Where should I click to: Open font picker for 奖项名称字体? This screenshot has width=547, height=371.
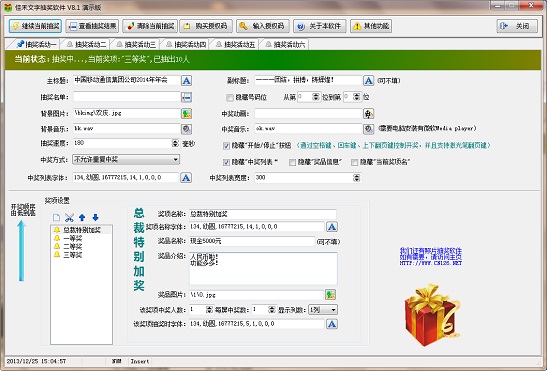(332, 227)
